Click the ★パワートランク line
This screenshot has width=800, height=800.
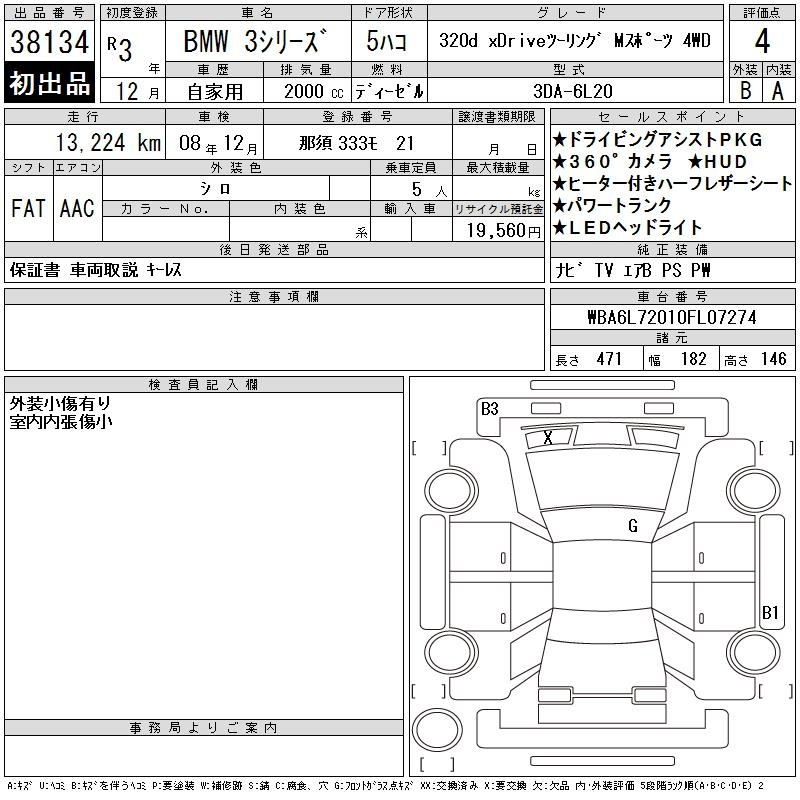[612, 205]
